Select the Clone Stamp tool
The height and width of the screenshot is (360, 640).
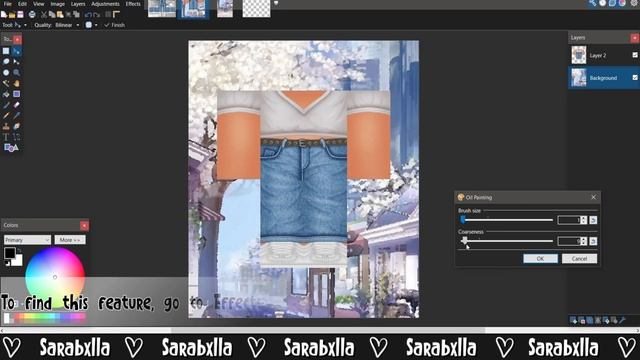[6, 126]
